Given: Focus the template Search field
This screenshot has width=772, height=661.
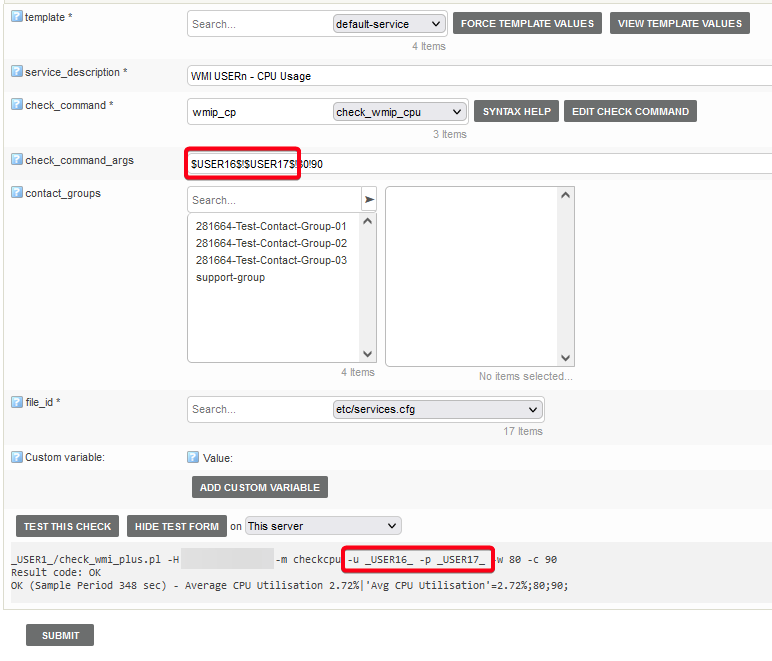Looking at the screenshot, I should click(x=260, y=24).
